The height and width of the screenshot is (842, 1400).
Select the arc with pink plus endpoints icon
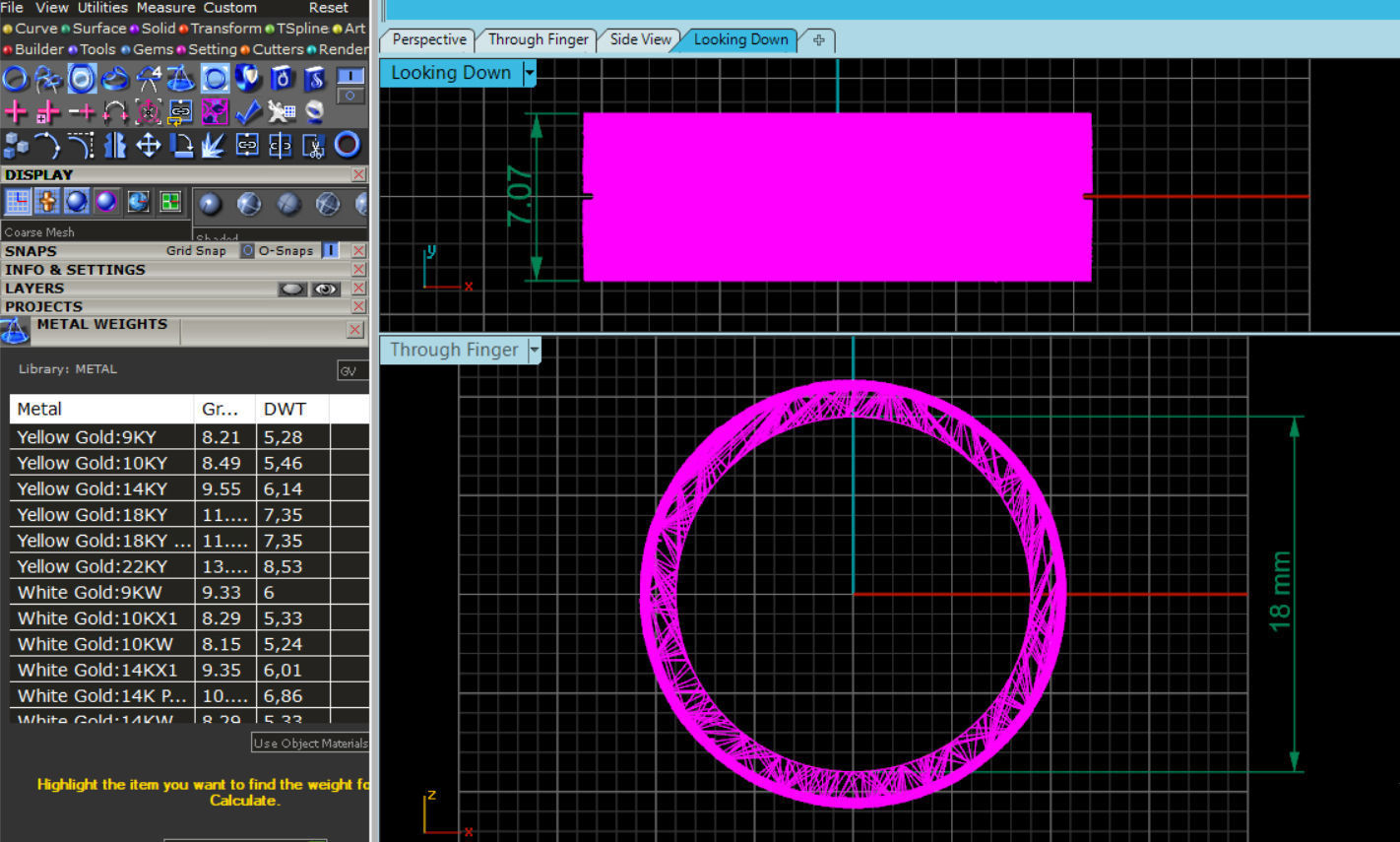[115, 111]
